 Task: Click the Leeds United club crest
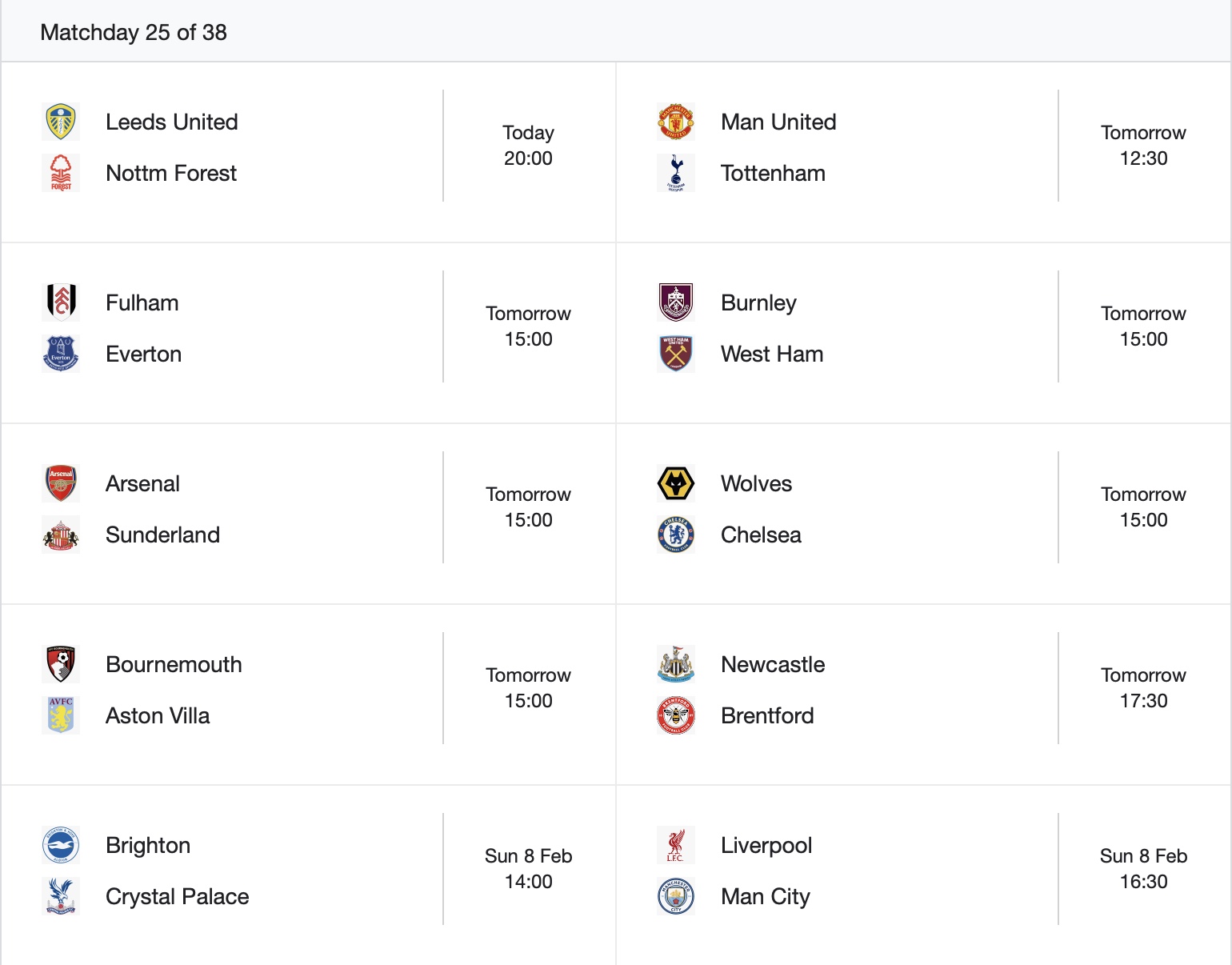point(61,122)
